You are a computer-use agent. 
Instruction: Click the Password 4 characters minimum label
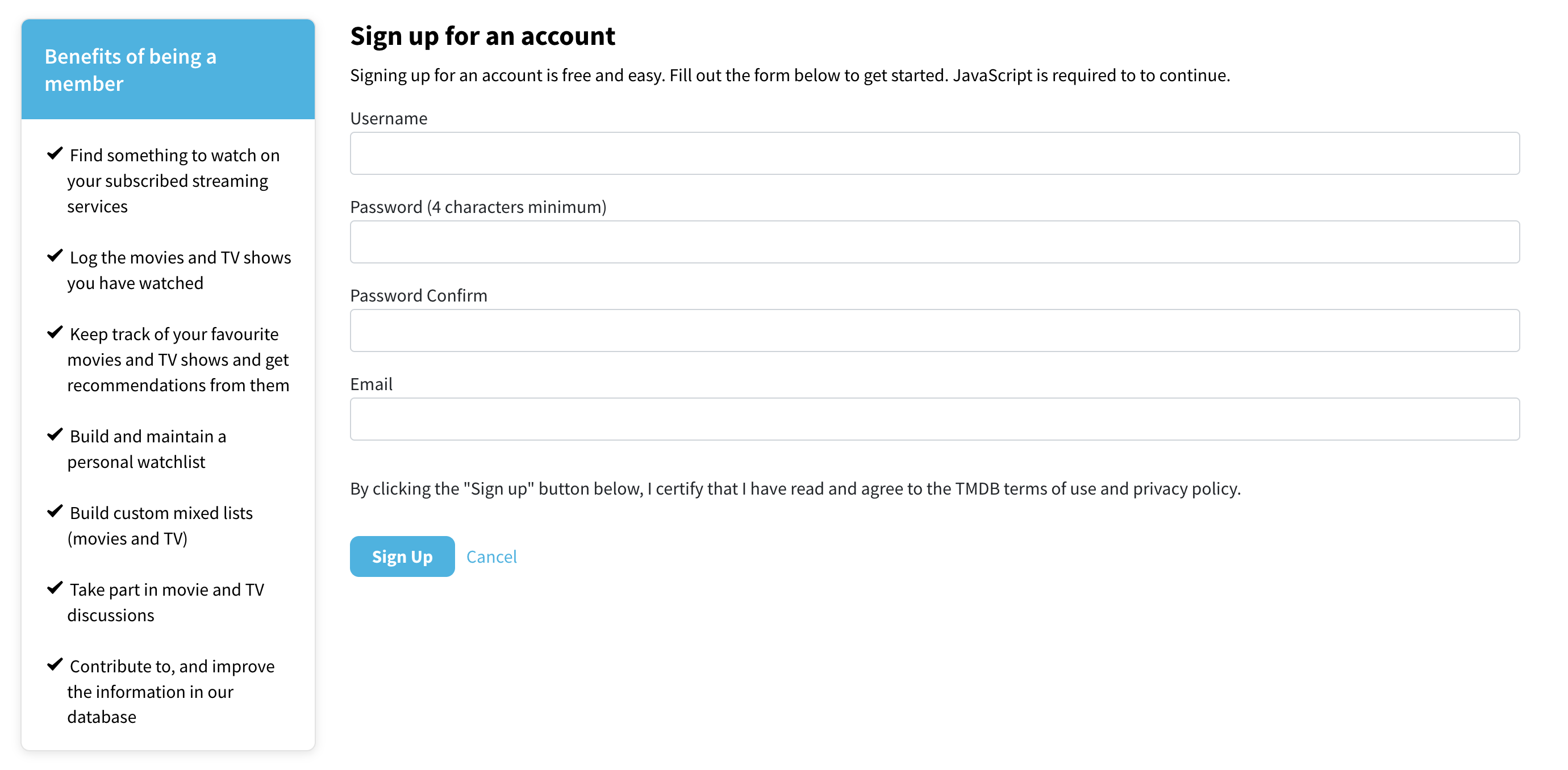point(478,207)
